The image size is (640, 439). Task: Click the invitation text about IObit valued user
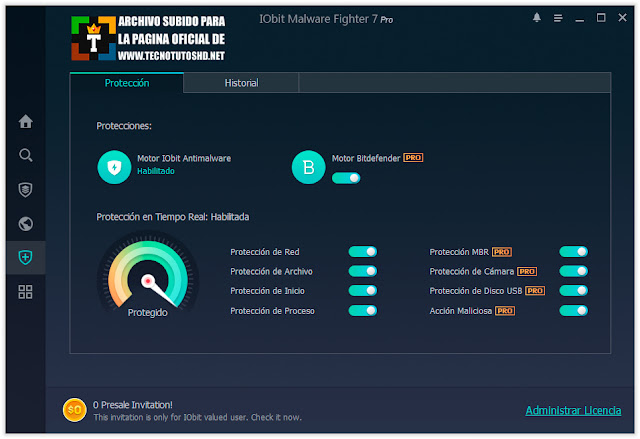pyautogui.click(x=198, y=417)
